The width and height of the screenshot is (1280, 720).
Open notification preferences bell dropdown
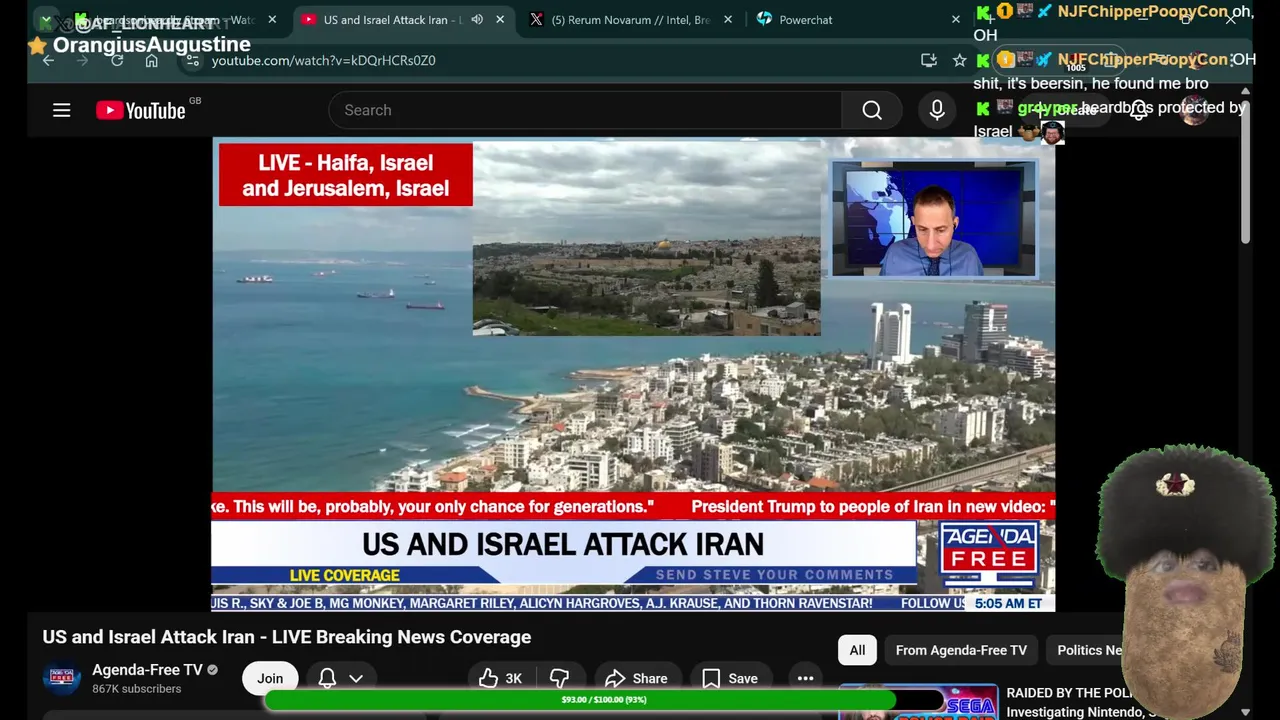pyautogui.click(x=340, y=678)
